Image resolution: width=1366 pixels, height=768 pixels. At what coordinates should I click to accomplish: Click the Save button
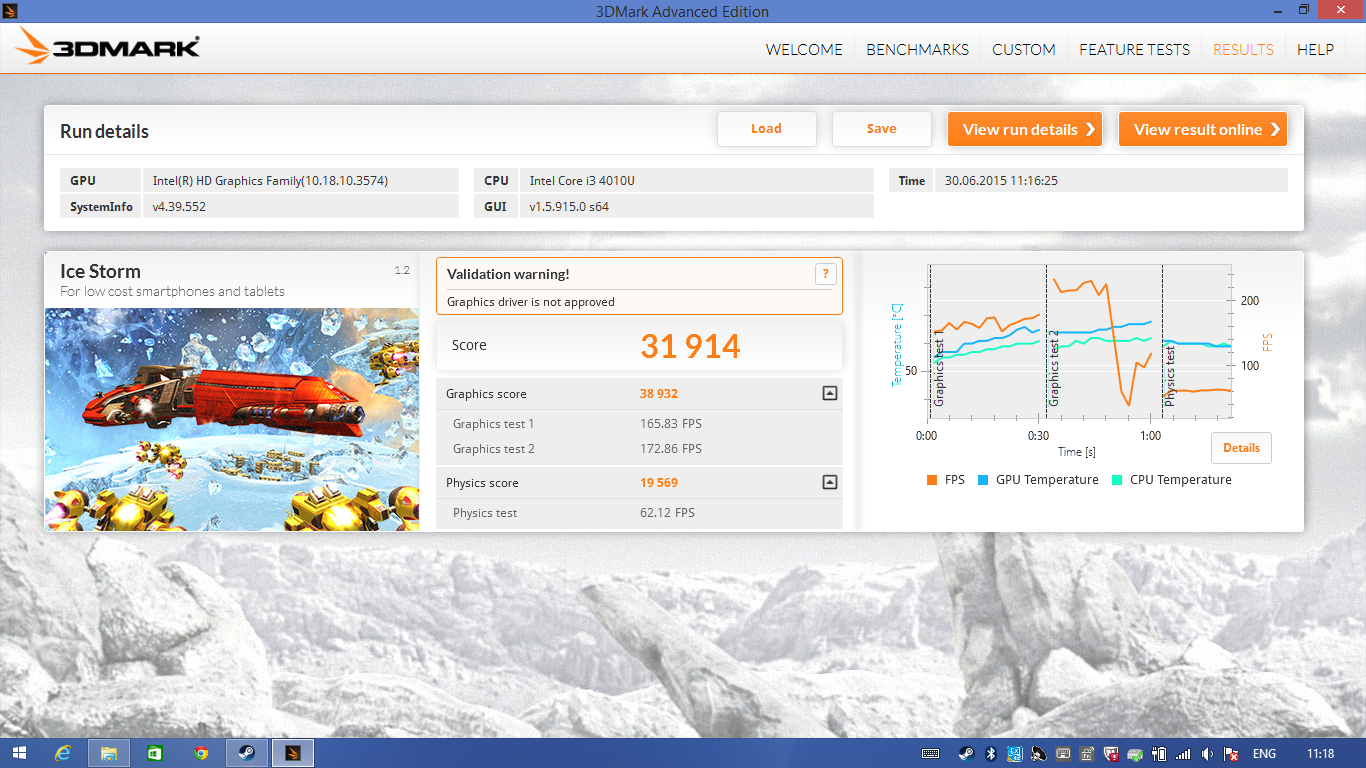pyautogui.click(x=882, y=129)
